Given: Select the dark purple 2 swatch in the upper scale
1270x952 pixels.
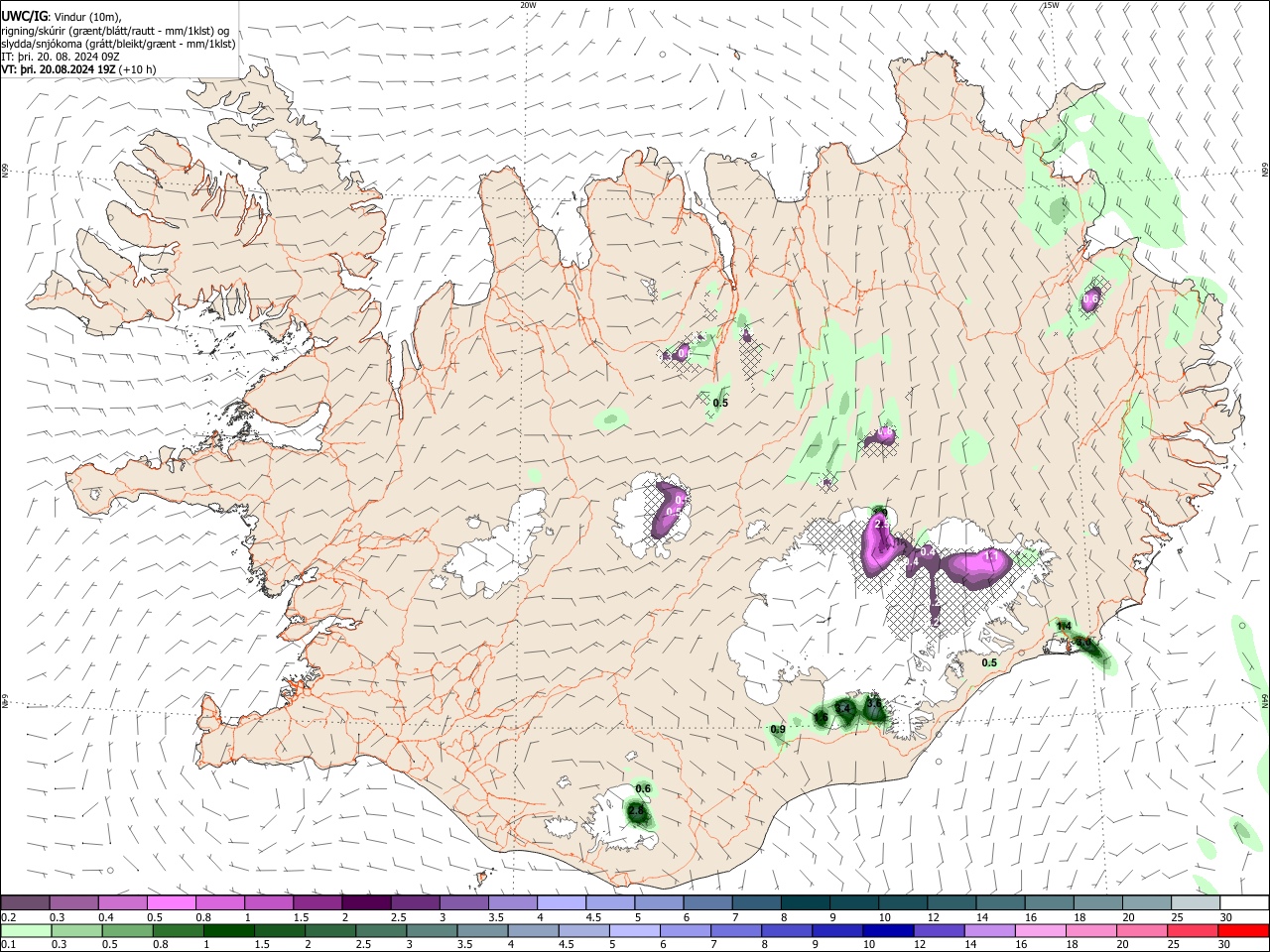Looking at the screenshot, I should pos(366,902).
